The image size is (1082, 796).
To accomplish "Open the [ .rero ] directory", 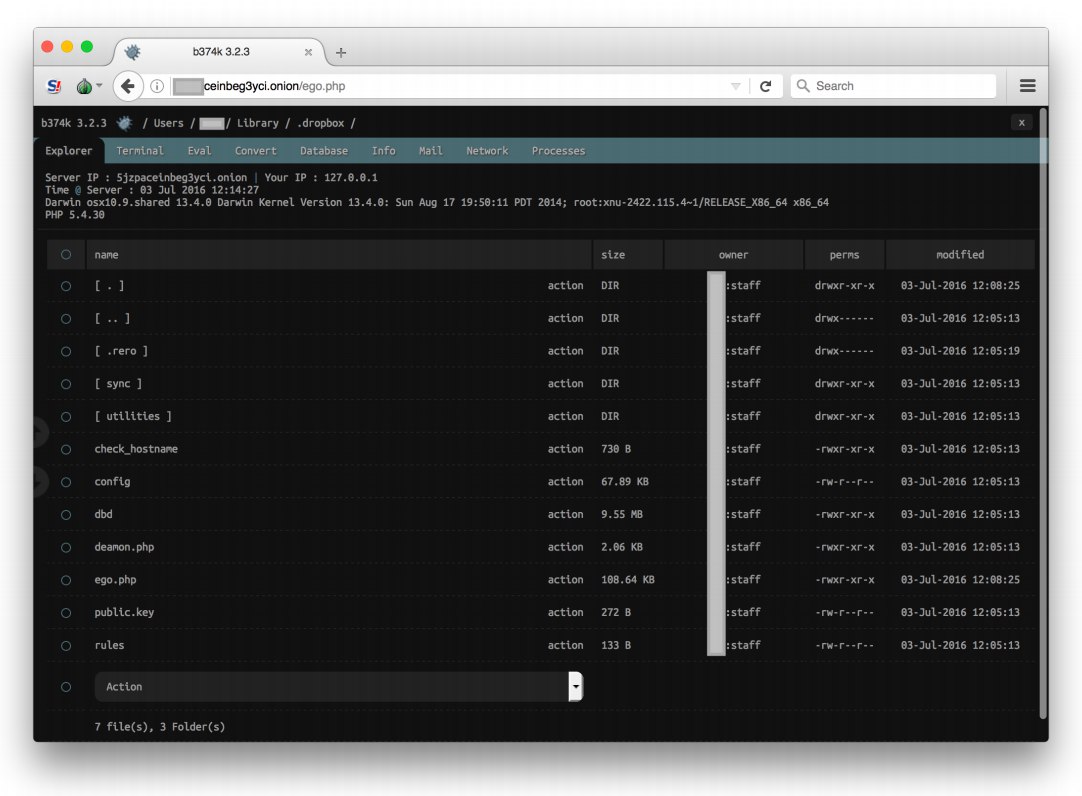I will coord(121,351).
